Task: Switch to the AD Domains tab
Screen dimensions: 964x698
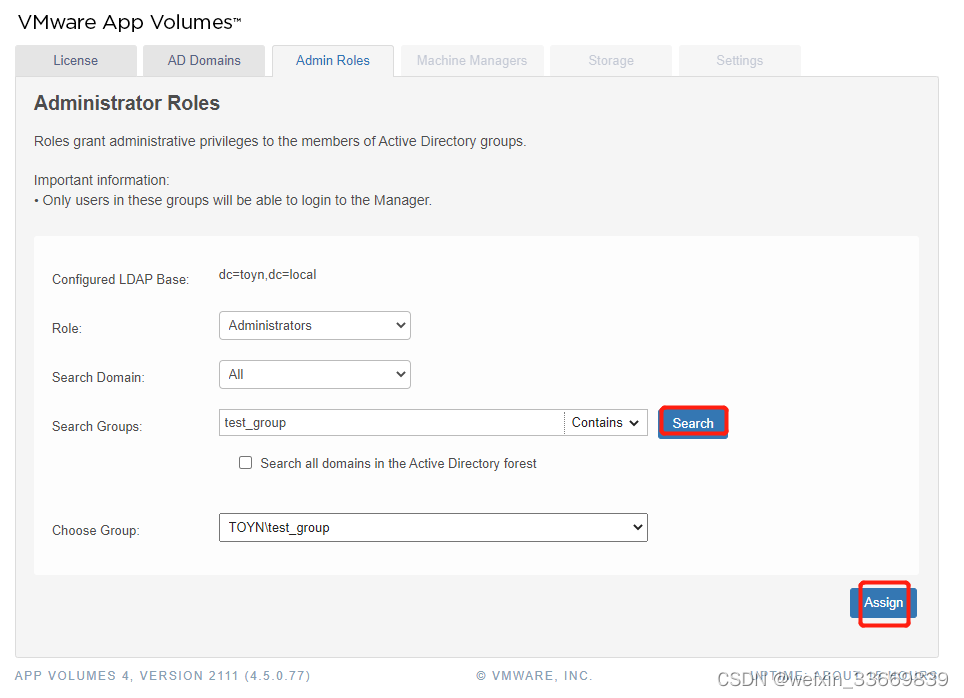Action: coord(204,61)
